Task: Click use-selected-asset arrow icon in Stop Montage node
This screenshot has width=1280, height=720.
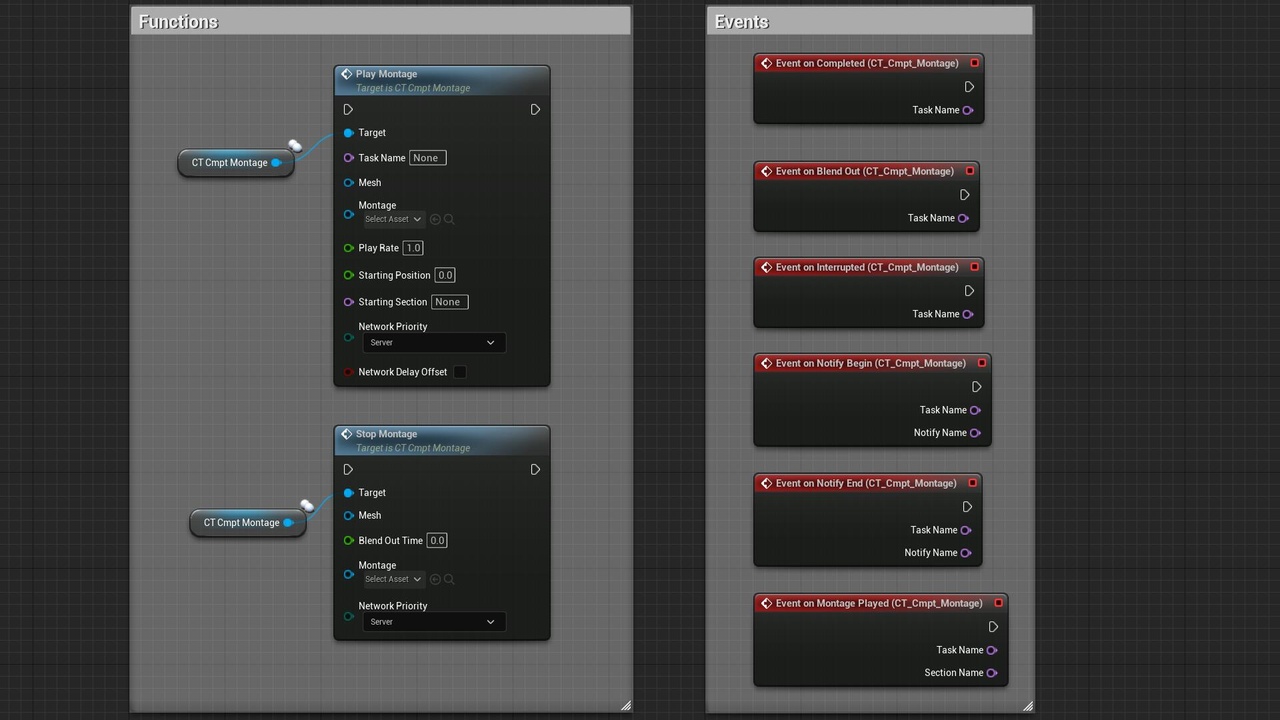Action: coord(435,579)
